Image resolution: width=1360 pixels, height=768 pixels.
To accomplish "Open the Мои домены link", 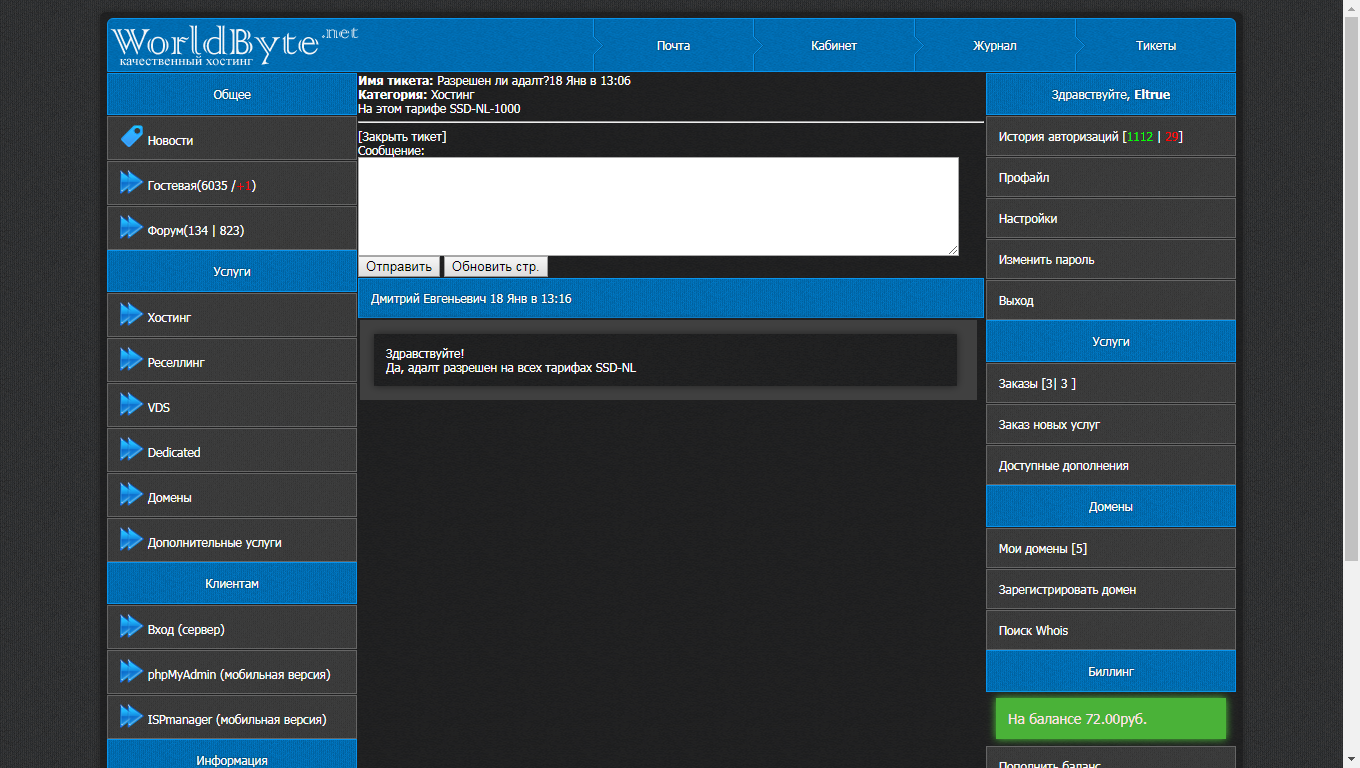I will coord(1042,549).
